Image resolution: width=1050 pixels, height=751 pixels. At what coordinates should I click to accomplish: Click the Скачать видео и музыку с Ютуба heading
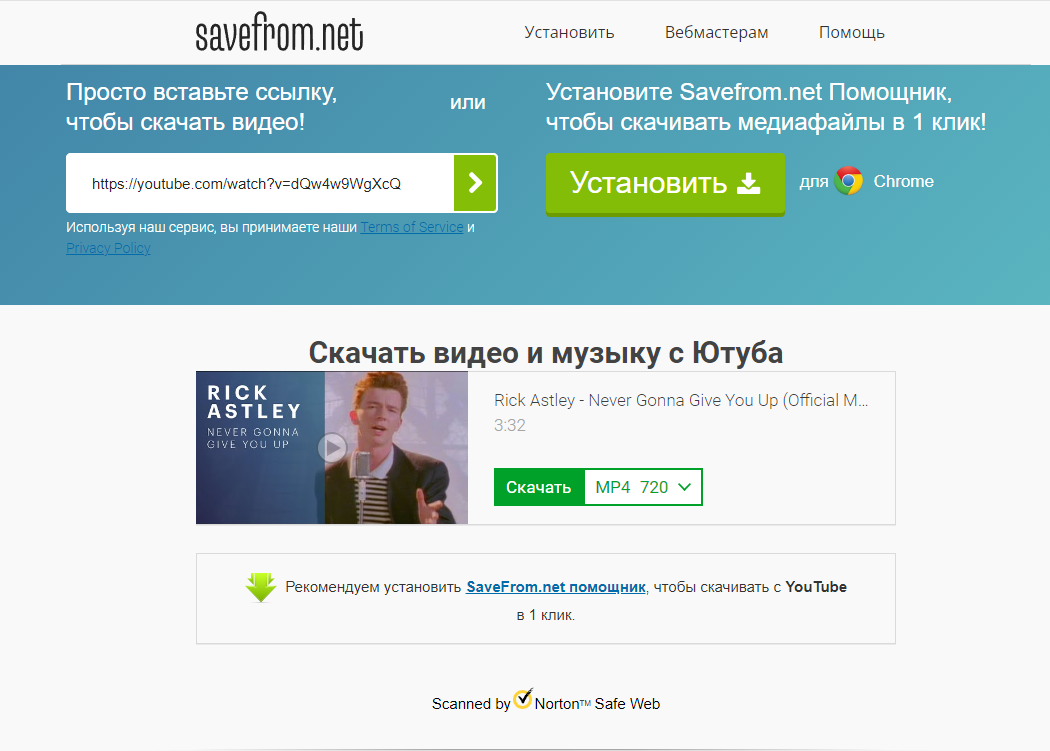coord(546,353)
